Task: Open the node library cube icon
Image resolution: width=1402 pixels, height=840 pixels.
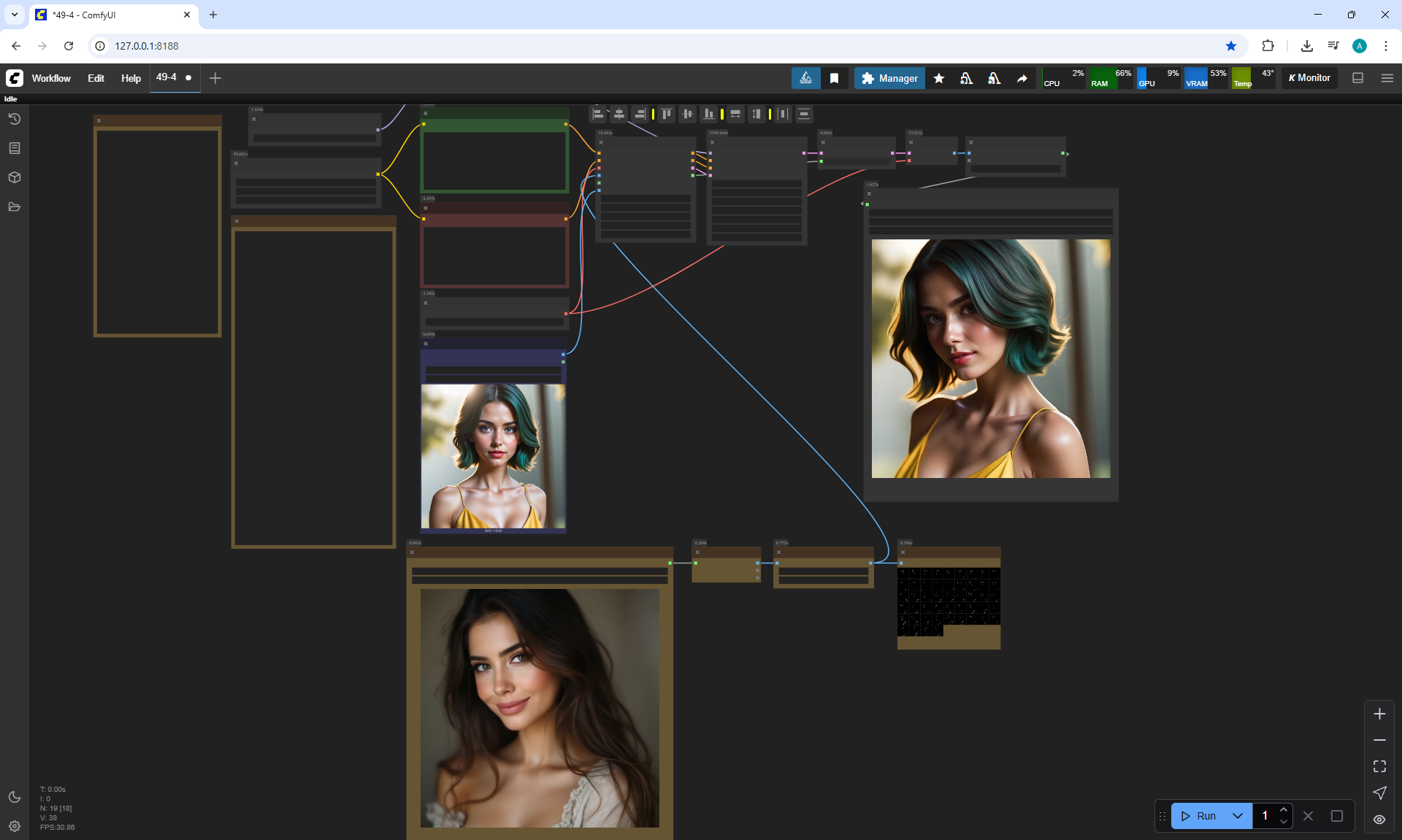Action: coord(15,177)
